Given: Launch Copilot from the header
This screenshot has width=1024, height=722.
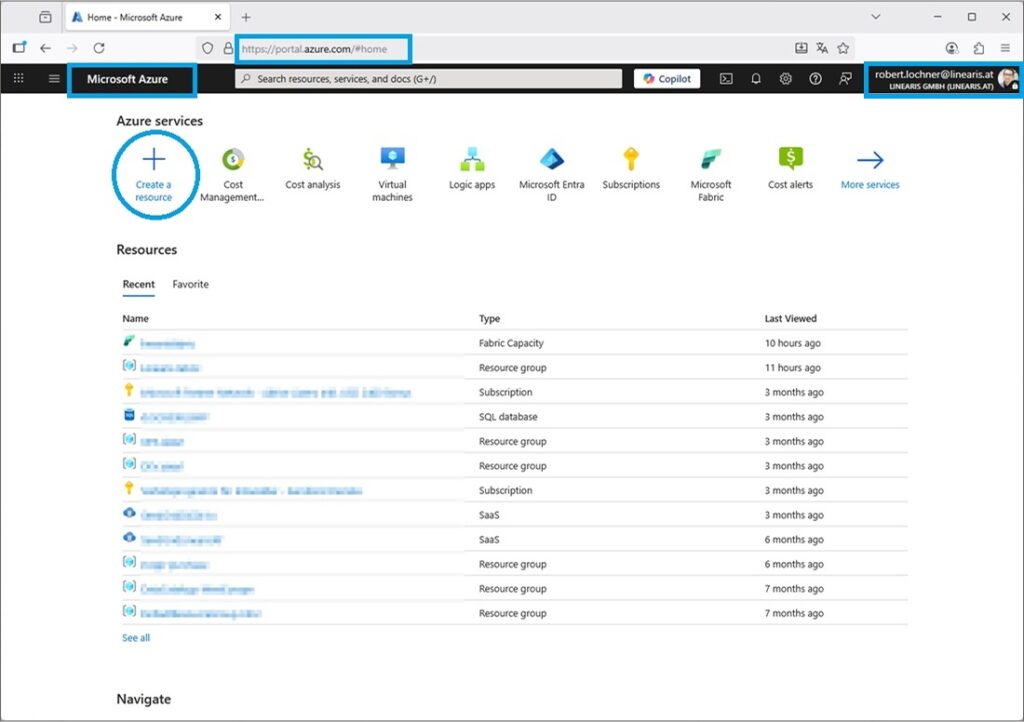Looking at the screenshot, I should pos(667,78).
